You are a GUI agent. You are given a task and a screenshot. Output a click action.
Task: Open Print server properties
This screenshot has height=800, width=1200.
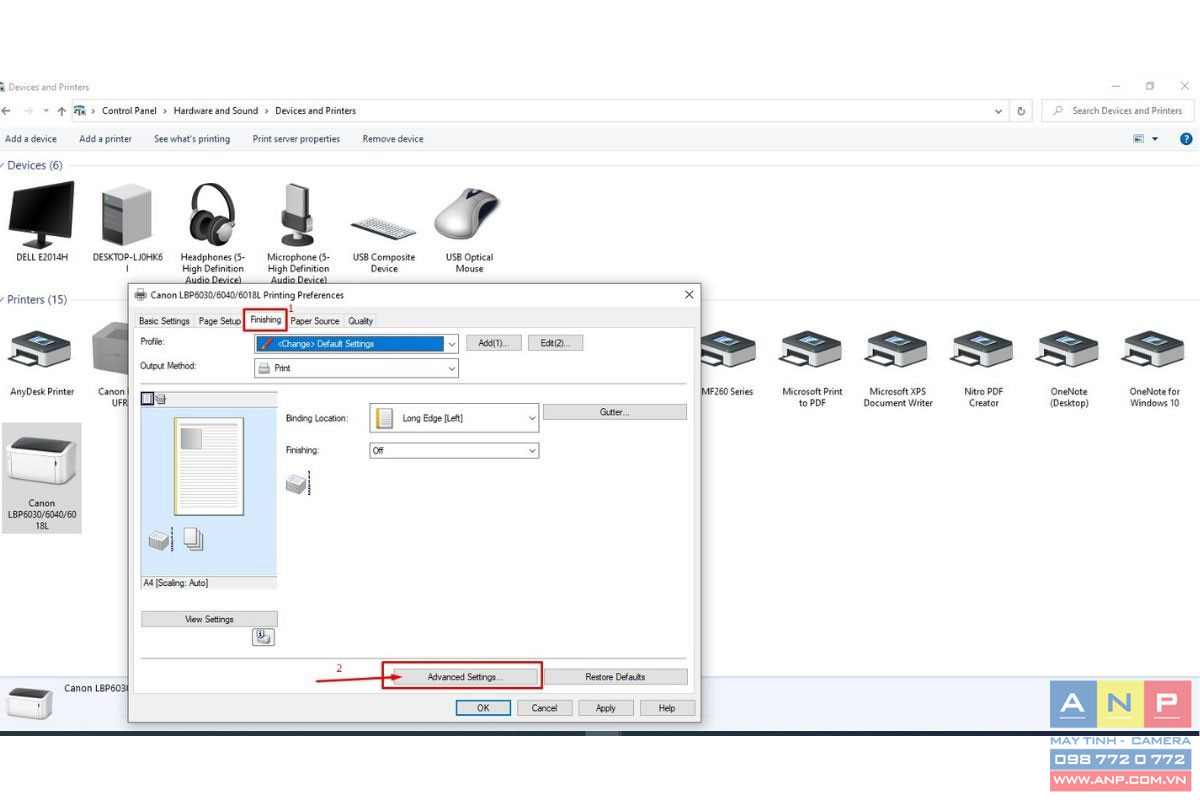(x=296, y=139)
